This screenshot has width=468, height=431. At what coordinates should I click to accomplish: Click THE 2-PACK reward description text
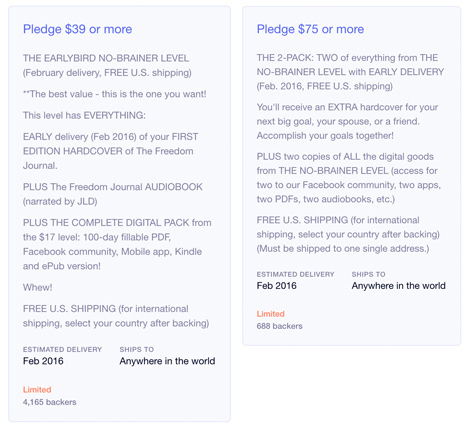tap(350, 72)
